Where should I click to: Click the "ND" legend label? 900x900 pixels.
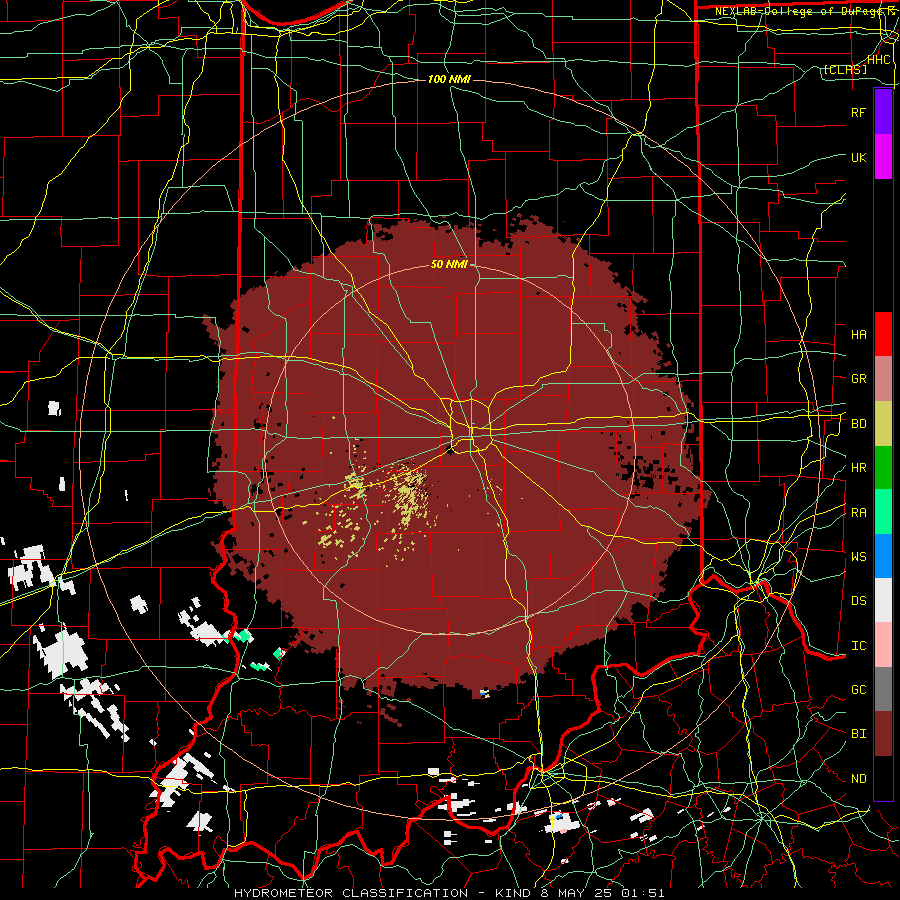pos(858,779)
